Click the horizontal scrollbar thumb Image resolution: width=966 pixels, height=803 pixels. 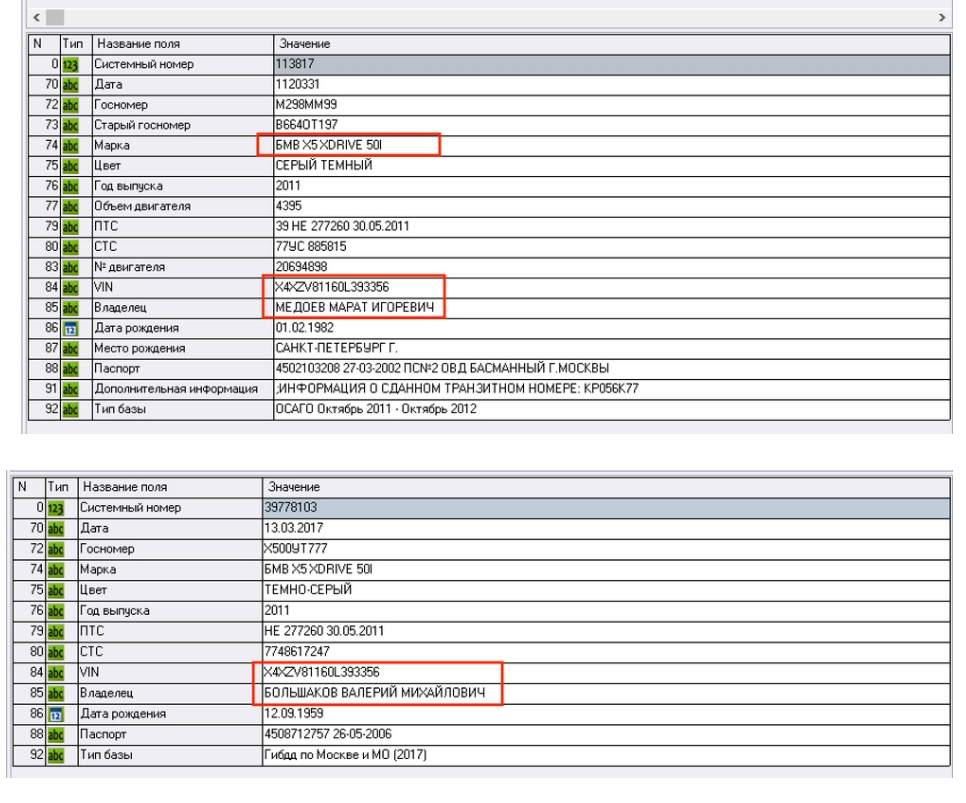[x=55, y=18]
